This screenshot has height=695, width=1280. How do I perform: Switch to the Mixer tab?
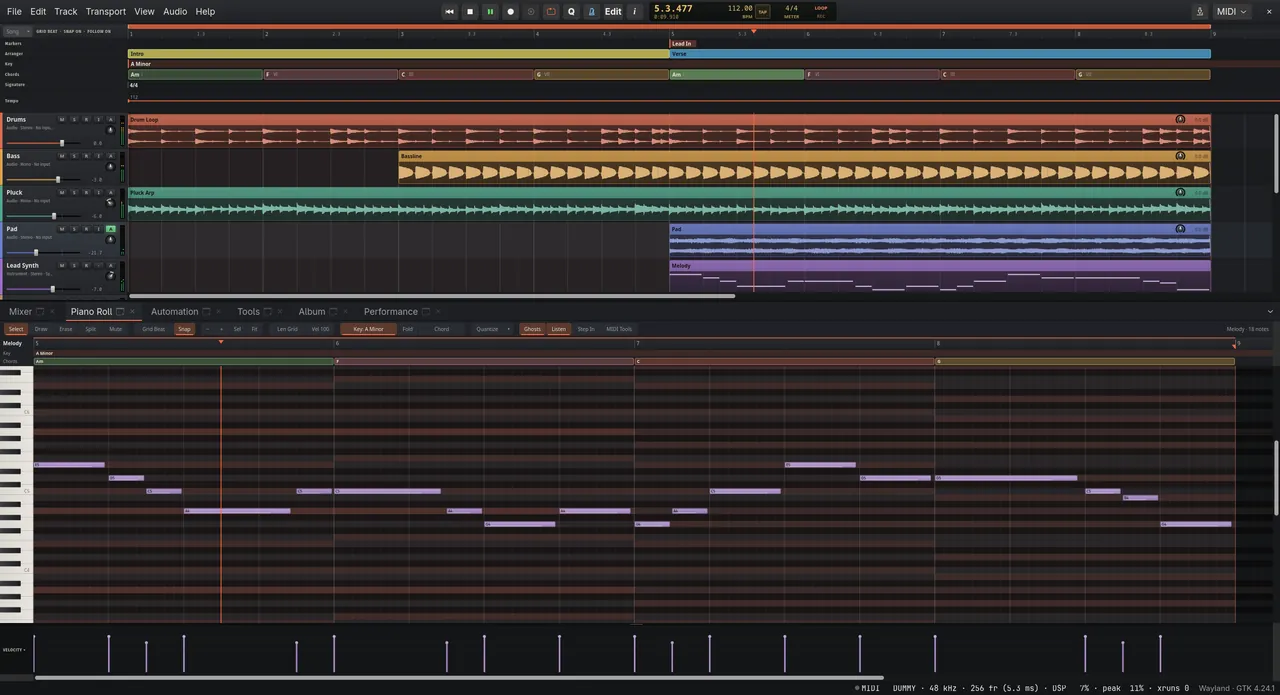pyautogui.click(x=20, y=312)
